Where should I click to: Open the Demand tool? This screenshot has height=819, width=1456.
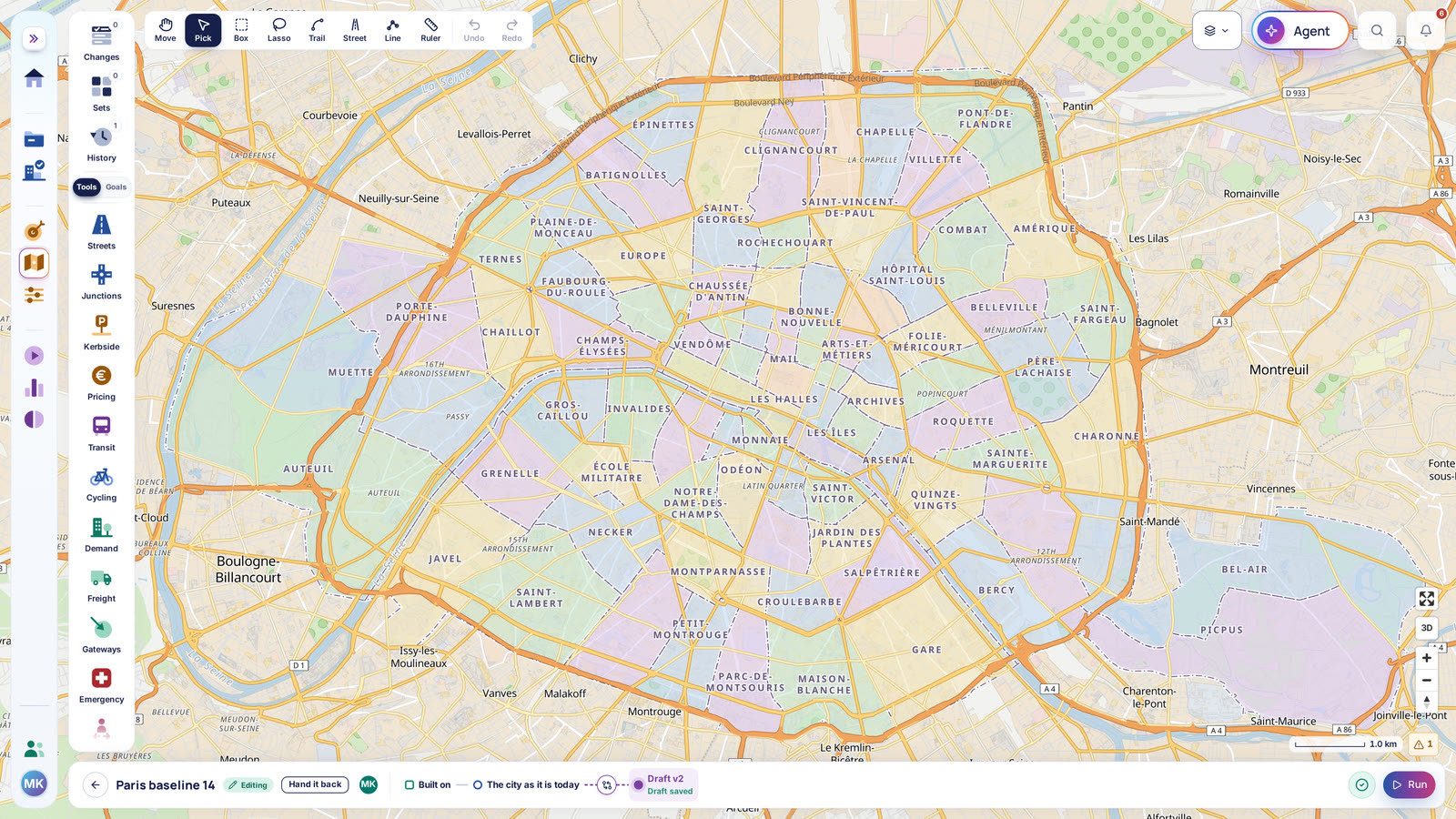101,534
